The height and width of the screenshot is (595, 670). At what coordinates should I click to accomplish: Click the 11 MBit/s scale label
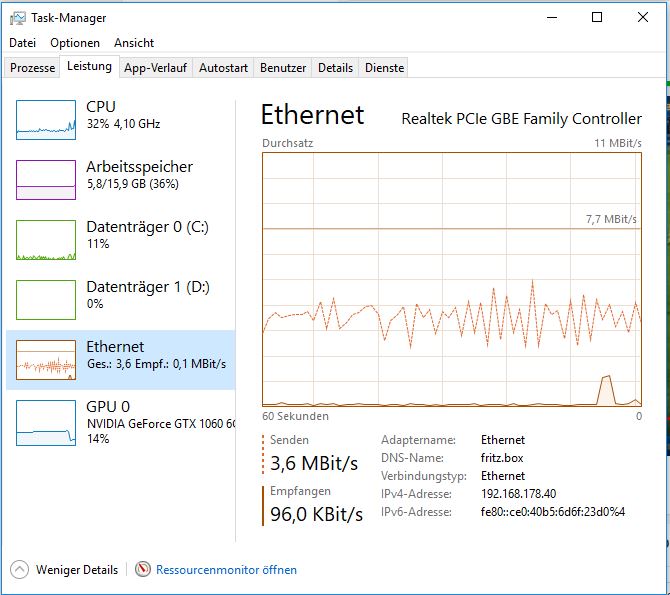tap(618, 143)
